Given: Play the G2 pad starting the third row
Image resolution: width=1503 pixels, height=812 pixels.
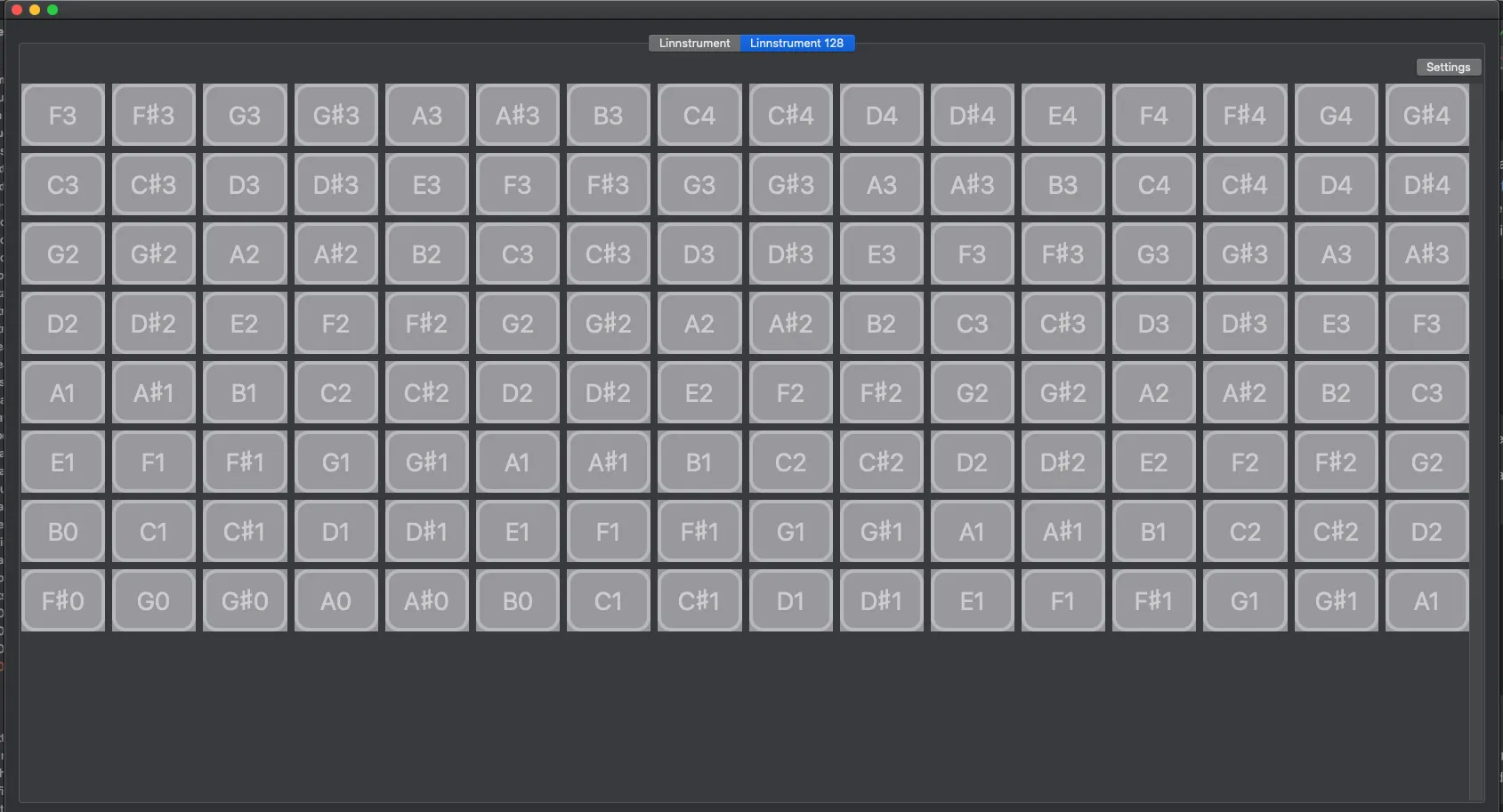Looking at the screenshot, I should [x=62, y=253].
